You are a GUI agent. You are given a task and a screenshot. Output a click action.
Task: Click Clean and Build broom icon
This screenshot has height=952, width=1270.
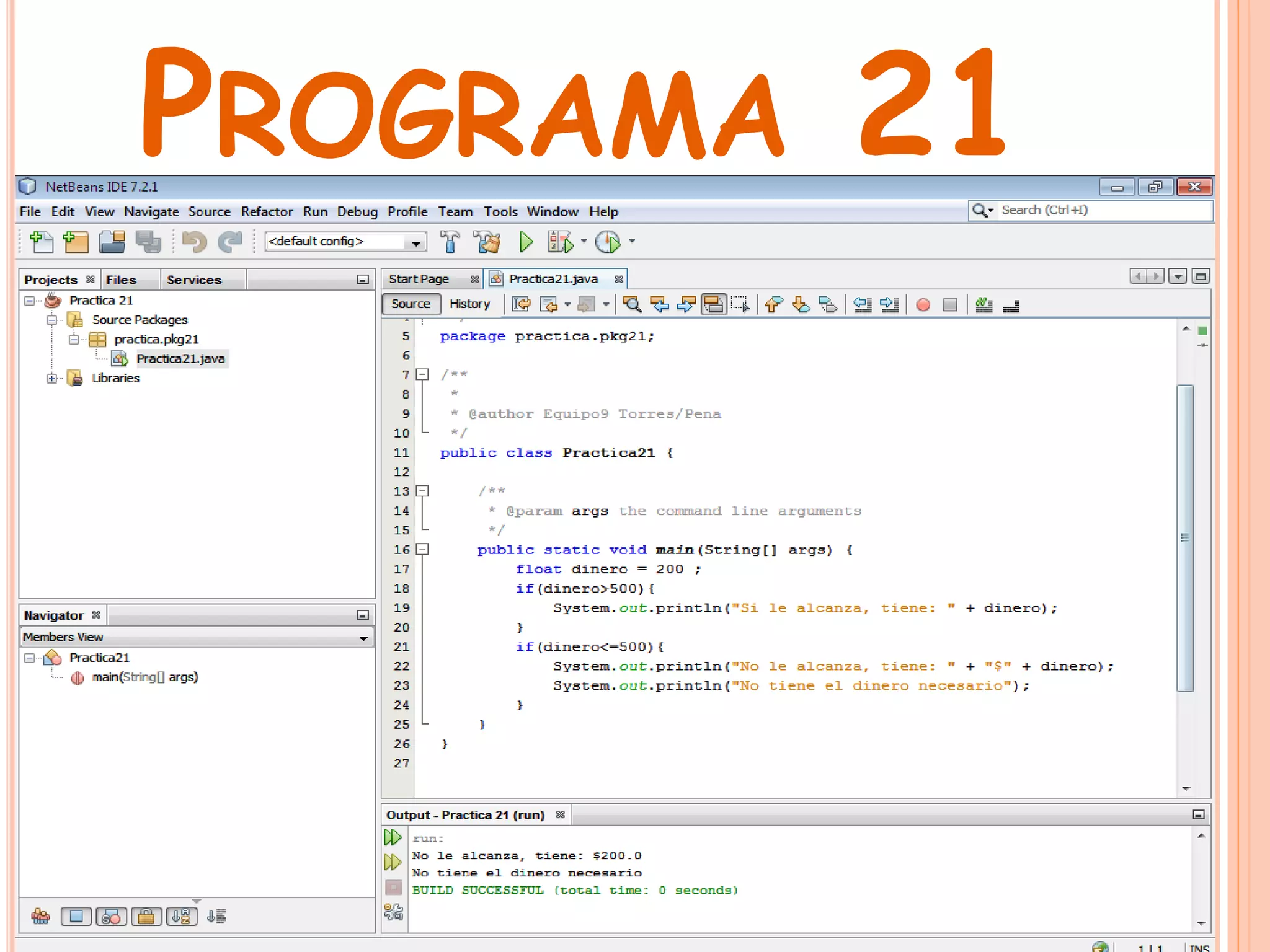tap(487, 242)
